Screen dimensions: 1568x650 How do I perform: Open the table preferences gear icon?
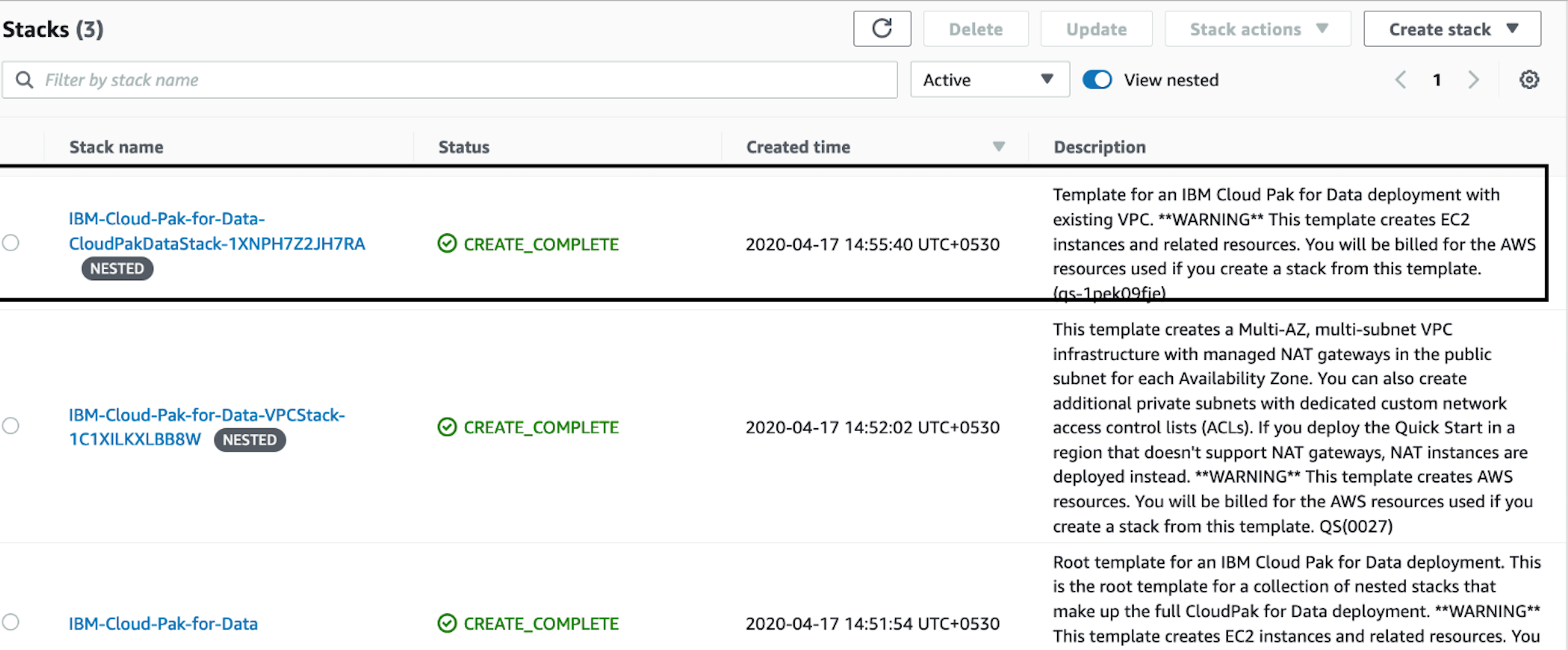(1529, 80)
